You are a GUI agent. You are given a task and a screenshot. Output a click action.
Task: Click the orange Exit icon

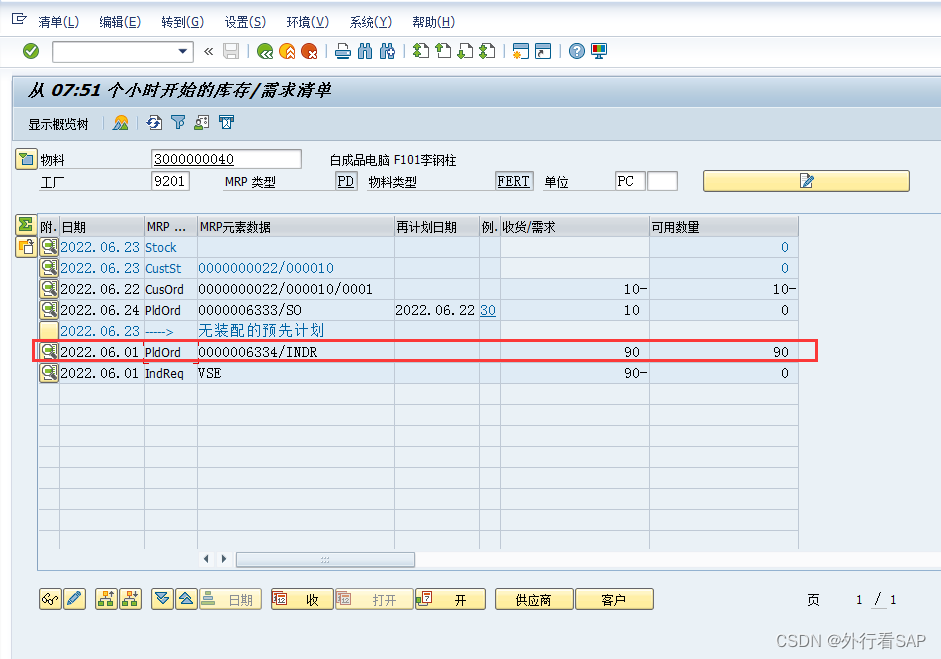click(287, 52)
